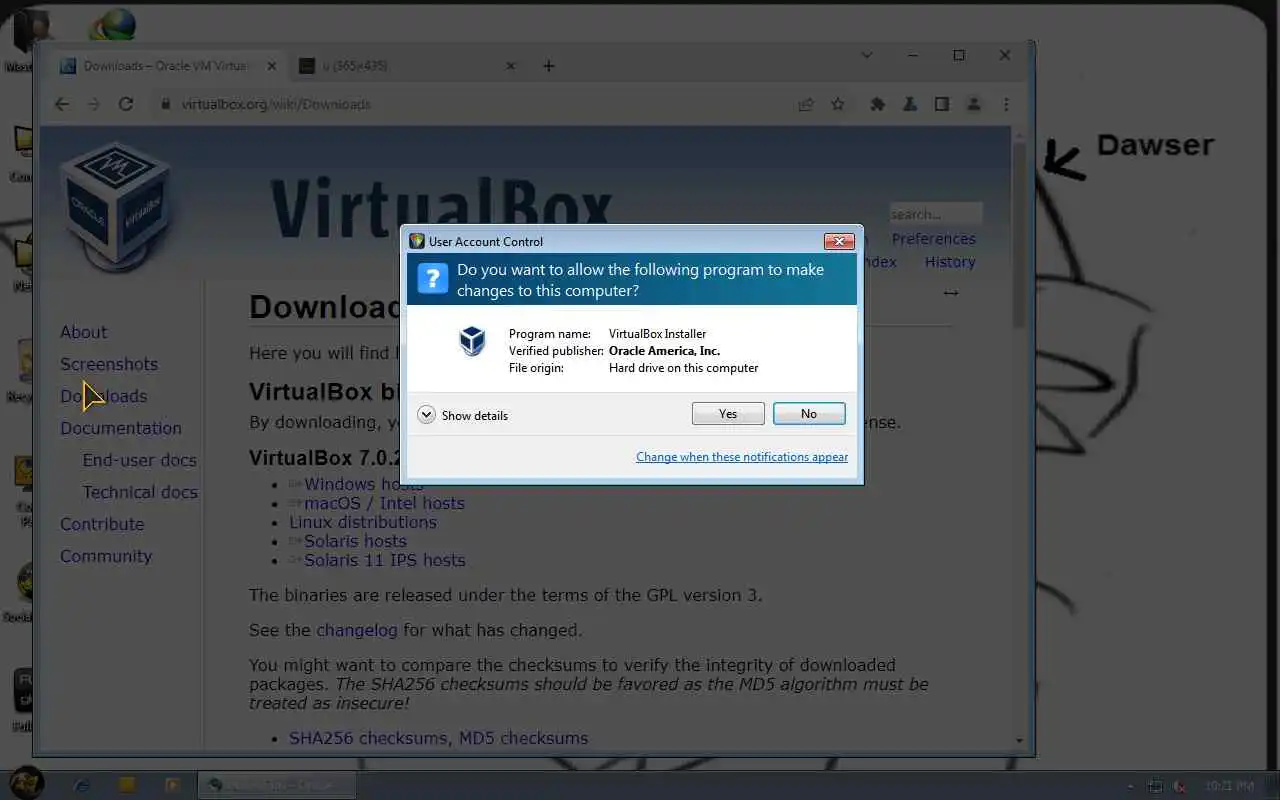
Task: Open the Downloads link in sidebar
Action: click(103, 396)
